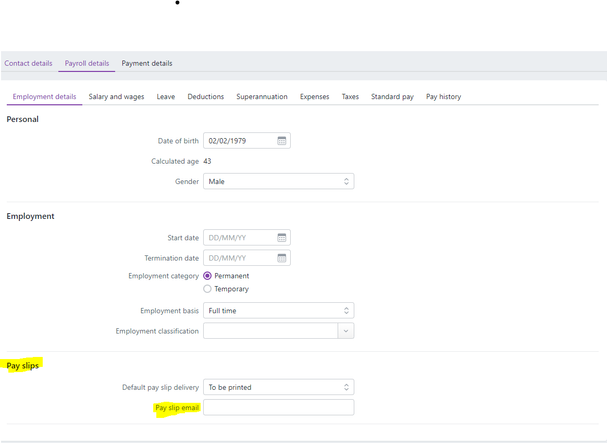
Task: Open the Termination date calendar picker
Action: point(282,258)
